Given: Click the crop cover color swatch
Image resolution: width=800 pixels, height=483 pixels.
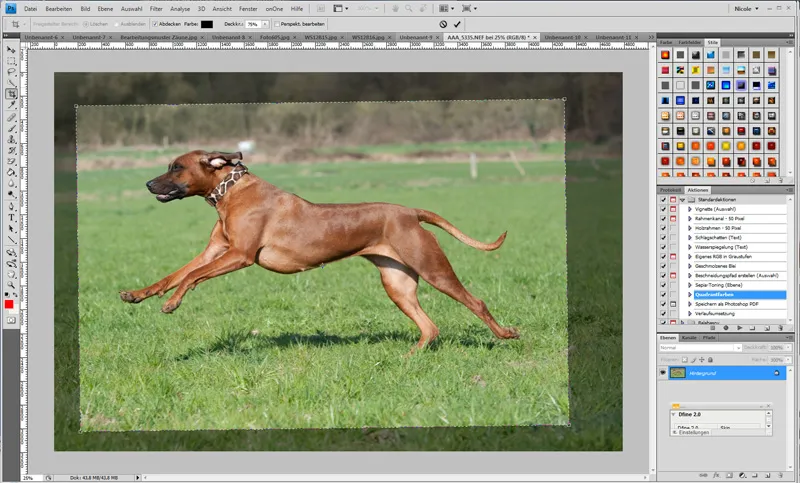Looking at the screenshot, I should (x=207, y=24).
